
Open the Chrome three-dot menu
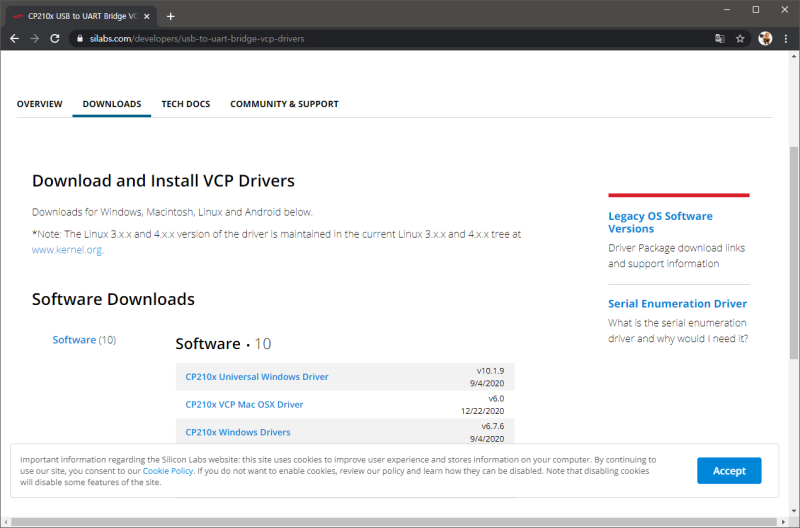coord(786,38)
